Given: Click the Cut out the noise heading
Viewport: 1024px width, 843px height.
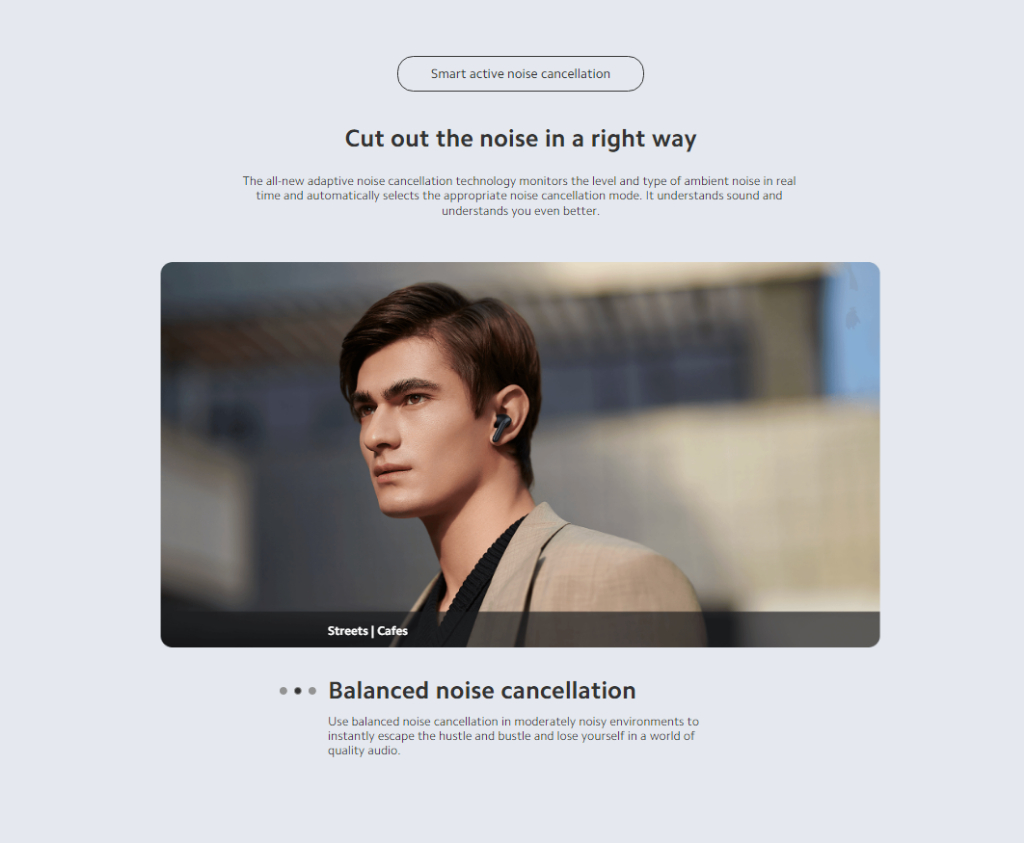Looking at the screenshot, I should click(520, 138).
